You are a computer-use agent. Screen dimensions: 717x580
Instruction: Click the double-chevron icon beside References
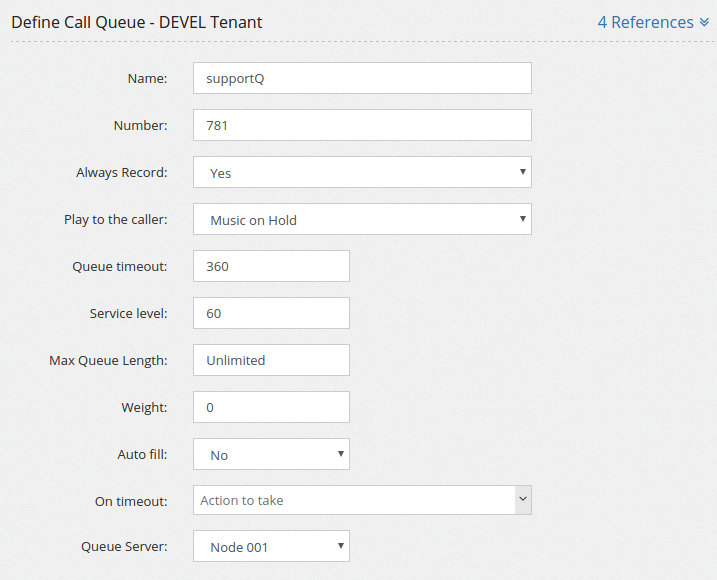tap(704, 22)
